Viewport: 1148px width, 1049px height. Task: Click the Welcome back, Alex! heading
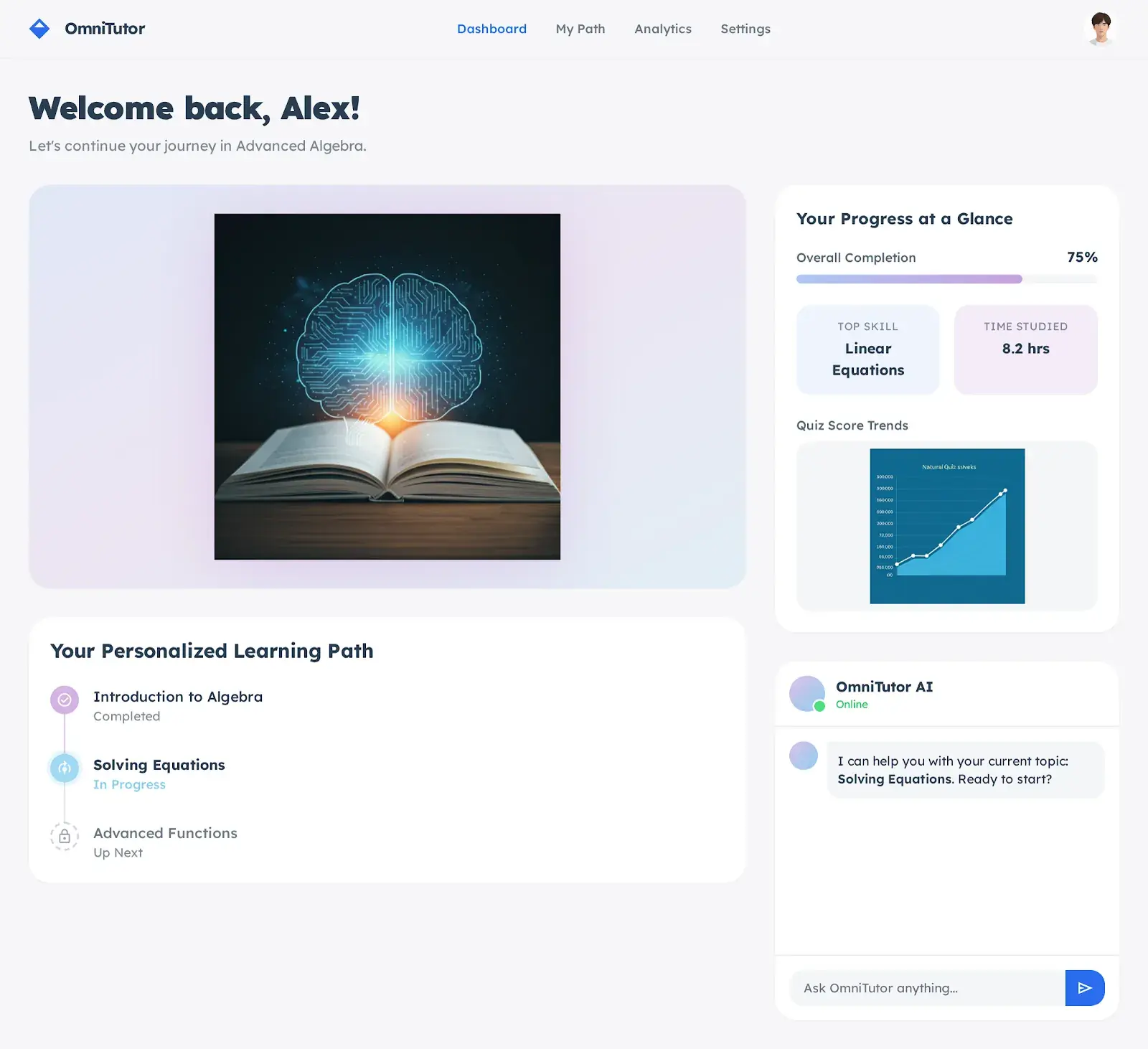(194, 108)
